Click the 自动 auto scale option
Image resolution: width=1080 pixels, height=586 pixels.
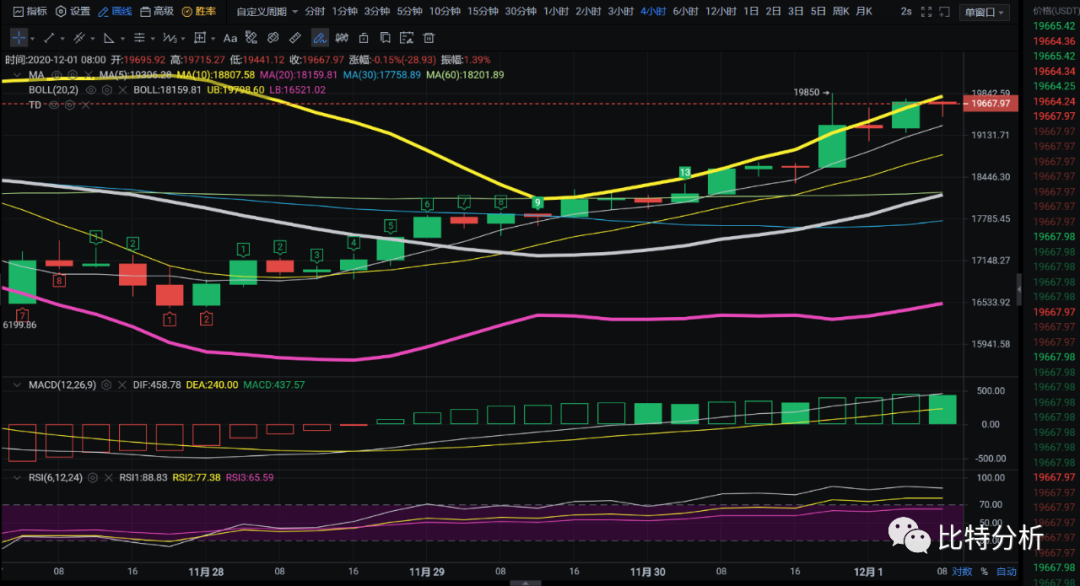point(1005,572)
